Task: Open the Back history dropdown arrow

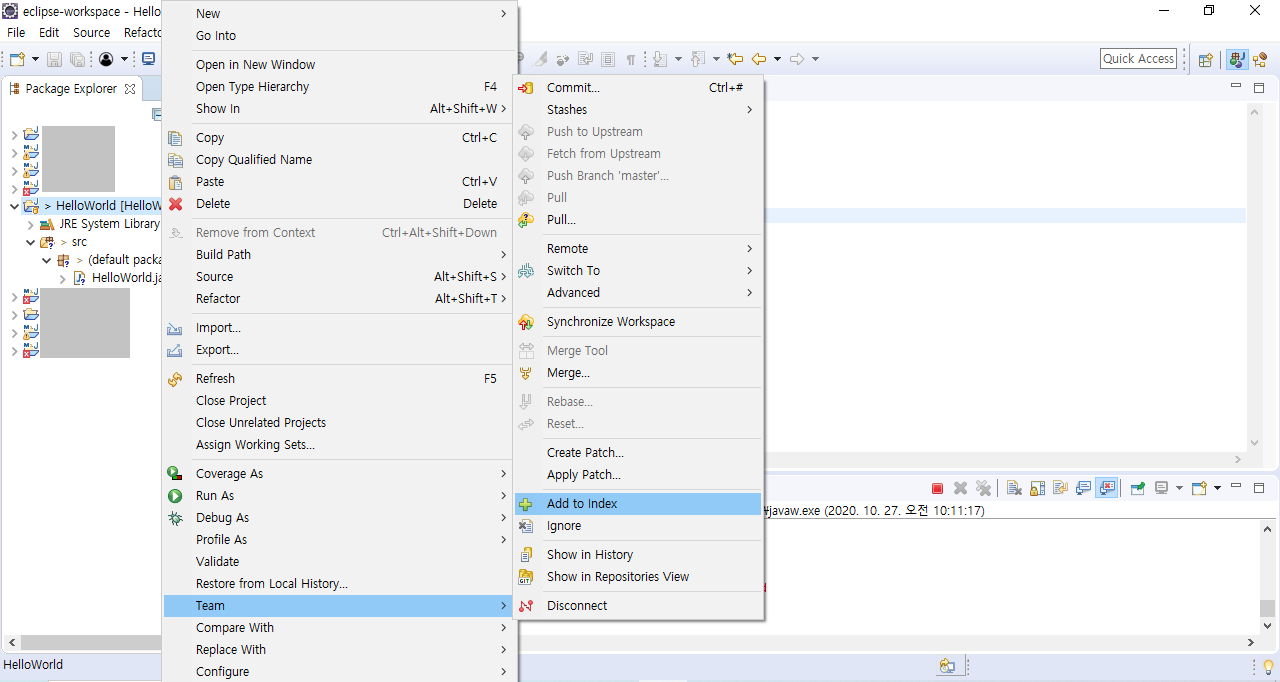Action: click(x=777, y=59)
